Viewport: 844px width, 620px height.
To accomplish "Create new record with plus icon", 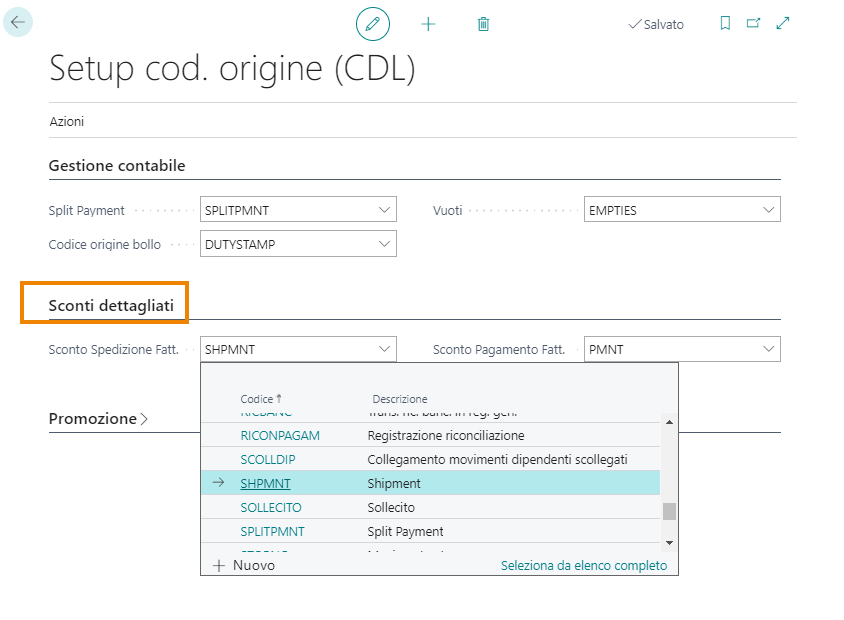I will coord(428,24).
